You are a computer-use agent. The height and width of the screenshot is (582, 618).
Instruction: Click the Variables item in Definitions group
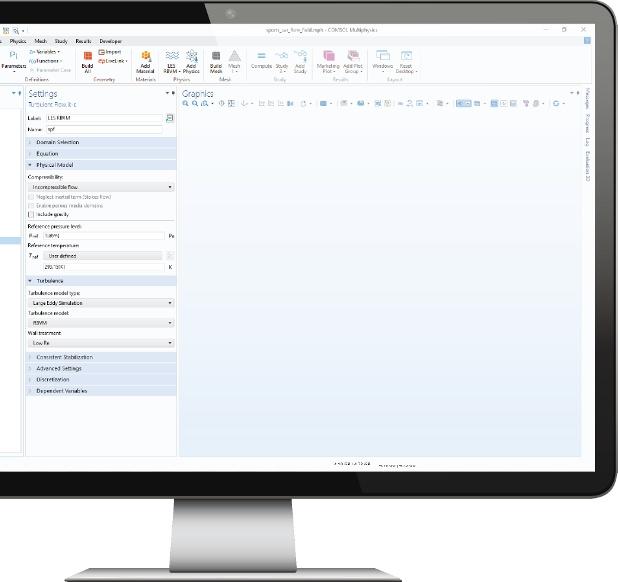click(x=44, y=52)
